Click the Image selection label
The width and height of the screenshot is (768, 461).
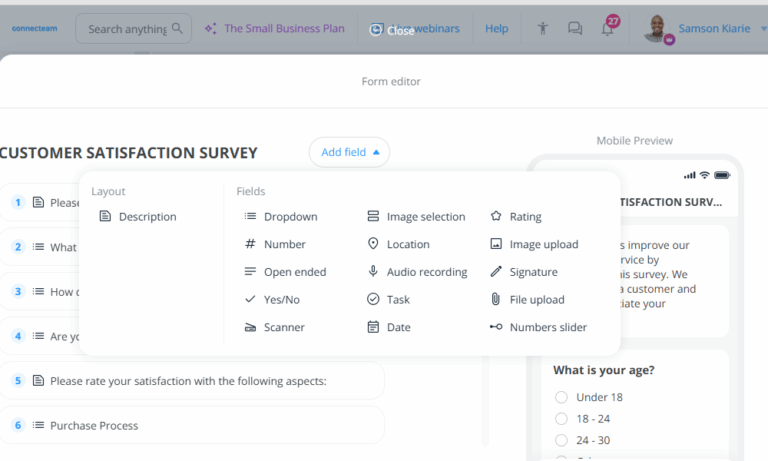(426, 217)
